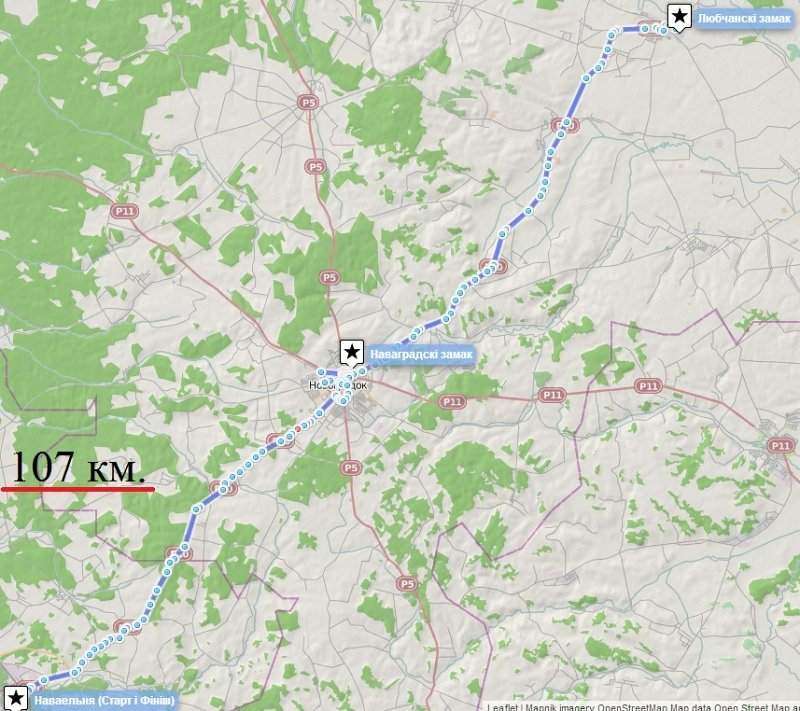Click the P5 shield south of Novogrudok town
This screenshot has width=800, height=711.
[x=351, y=468]
